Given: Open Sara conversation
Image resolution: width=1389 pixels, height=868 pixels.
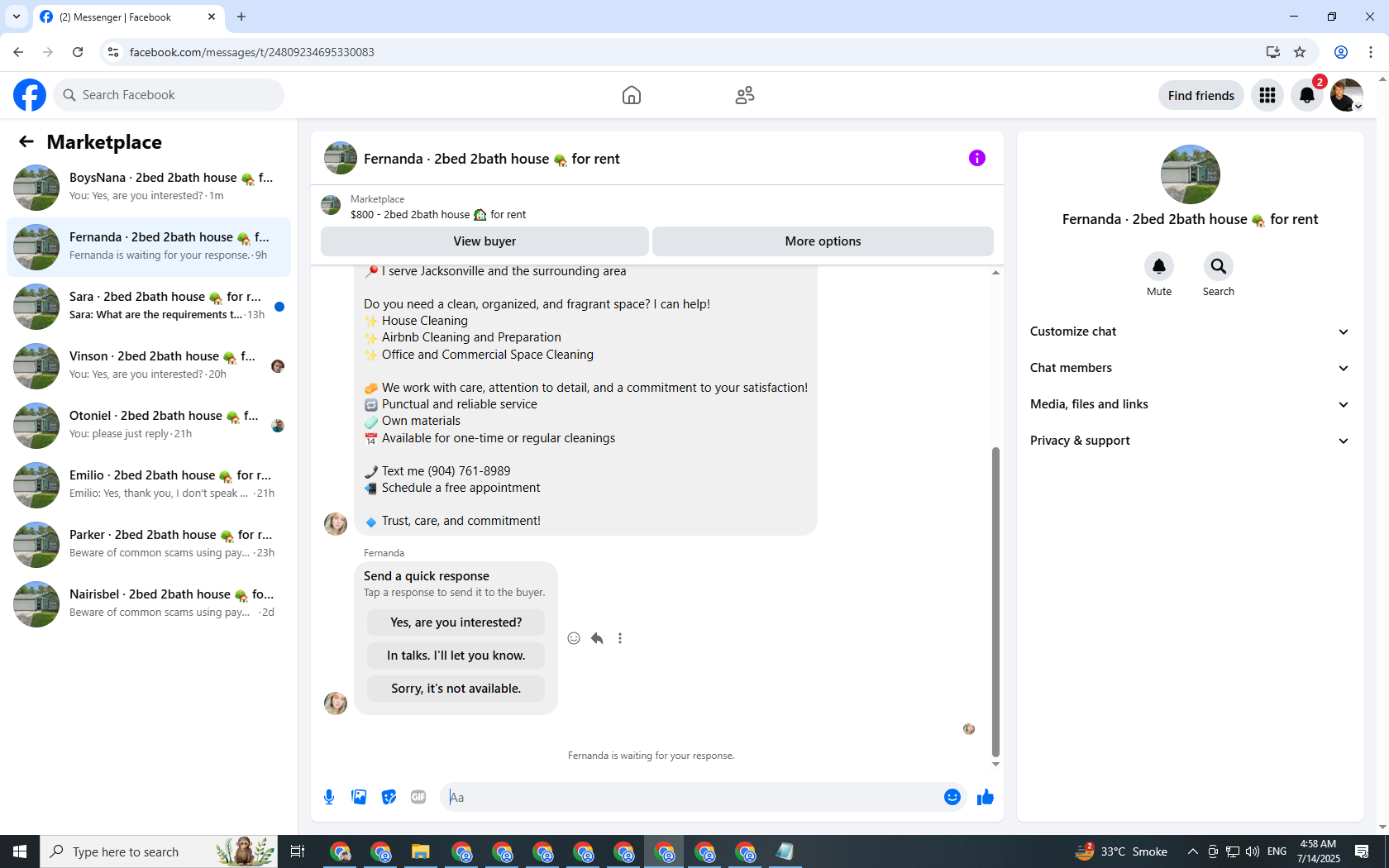Looking at the screenshot, I should click(149, 306).
